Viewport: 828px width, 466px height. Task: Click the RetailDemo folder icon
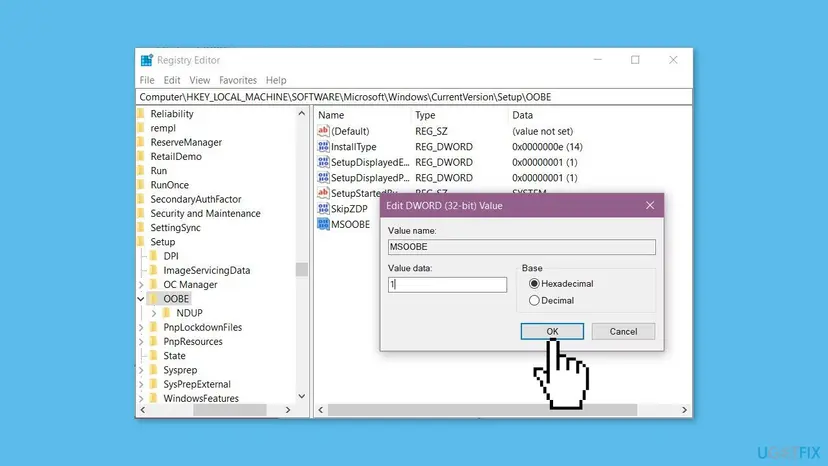tap(140, 156)
